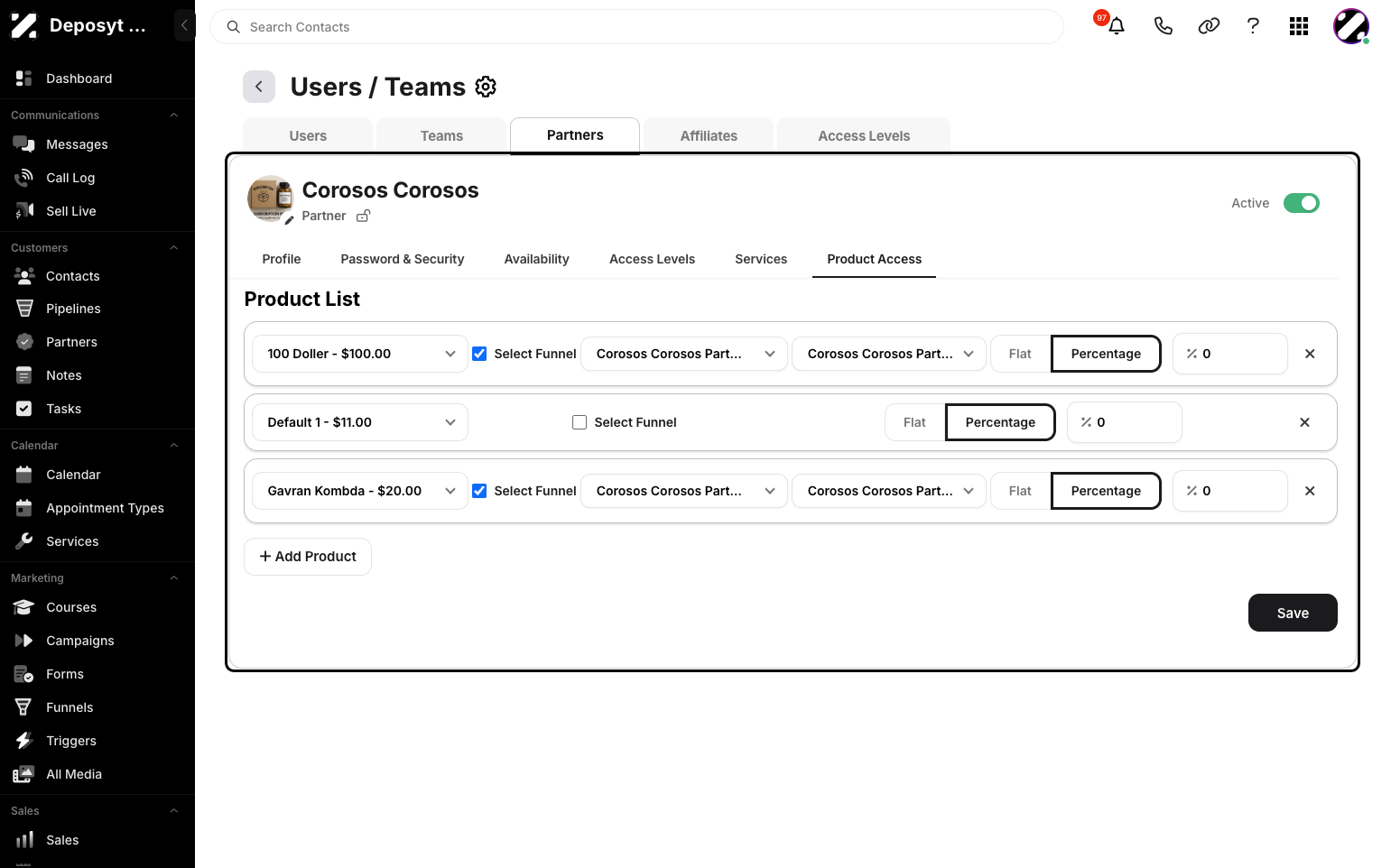Click the lock icon next to Partner

click(363, 216)
